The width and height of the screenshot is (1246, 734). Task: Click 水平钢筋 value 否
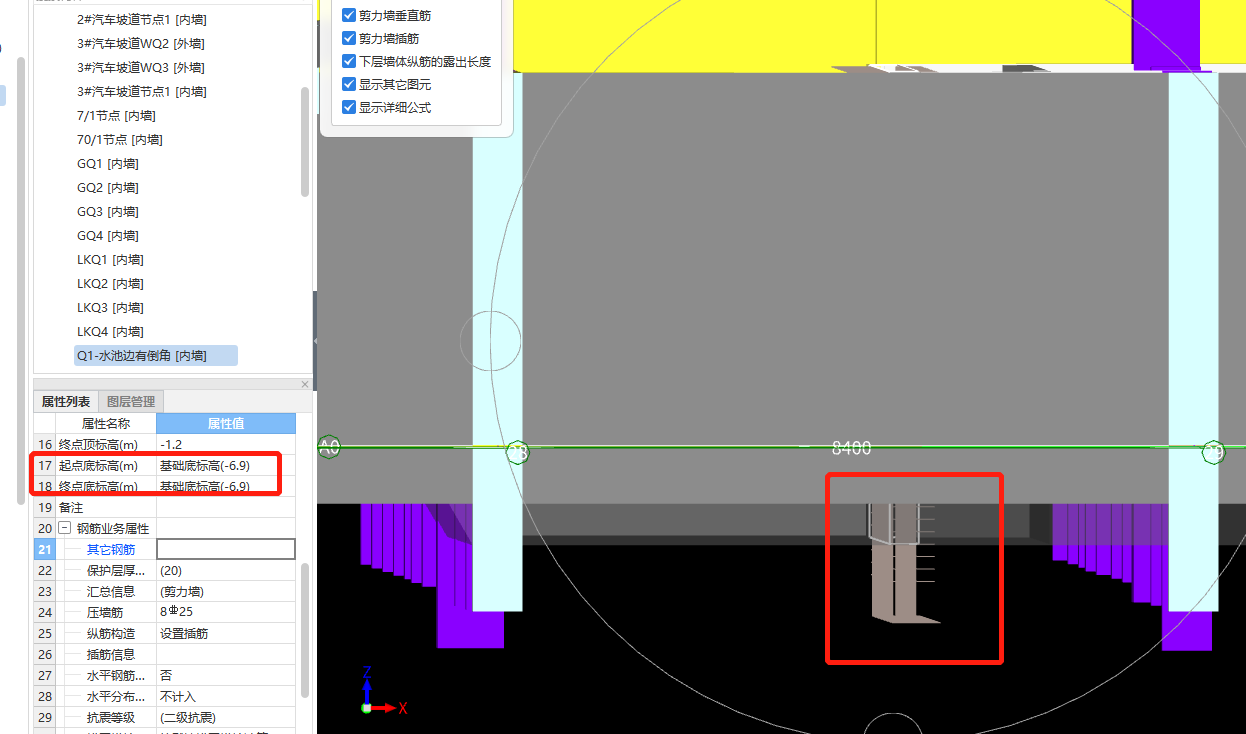coord(226,675)
